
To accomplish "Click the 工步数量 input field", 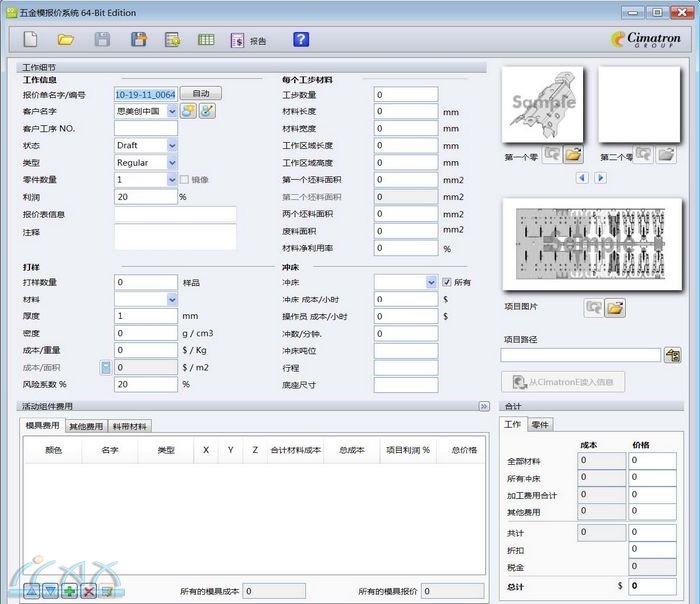I will click(406, 95).
